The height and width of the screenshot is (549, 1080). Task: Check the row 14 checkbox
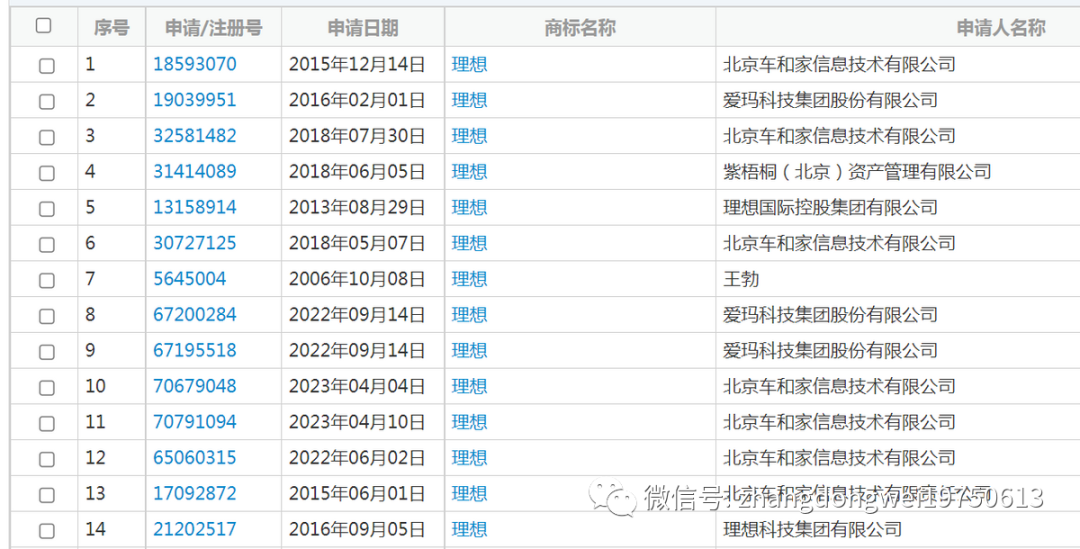[46, 532]
